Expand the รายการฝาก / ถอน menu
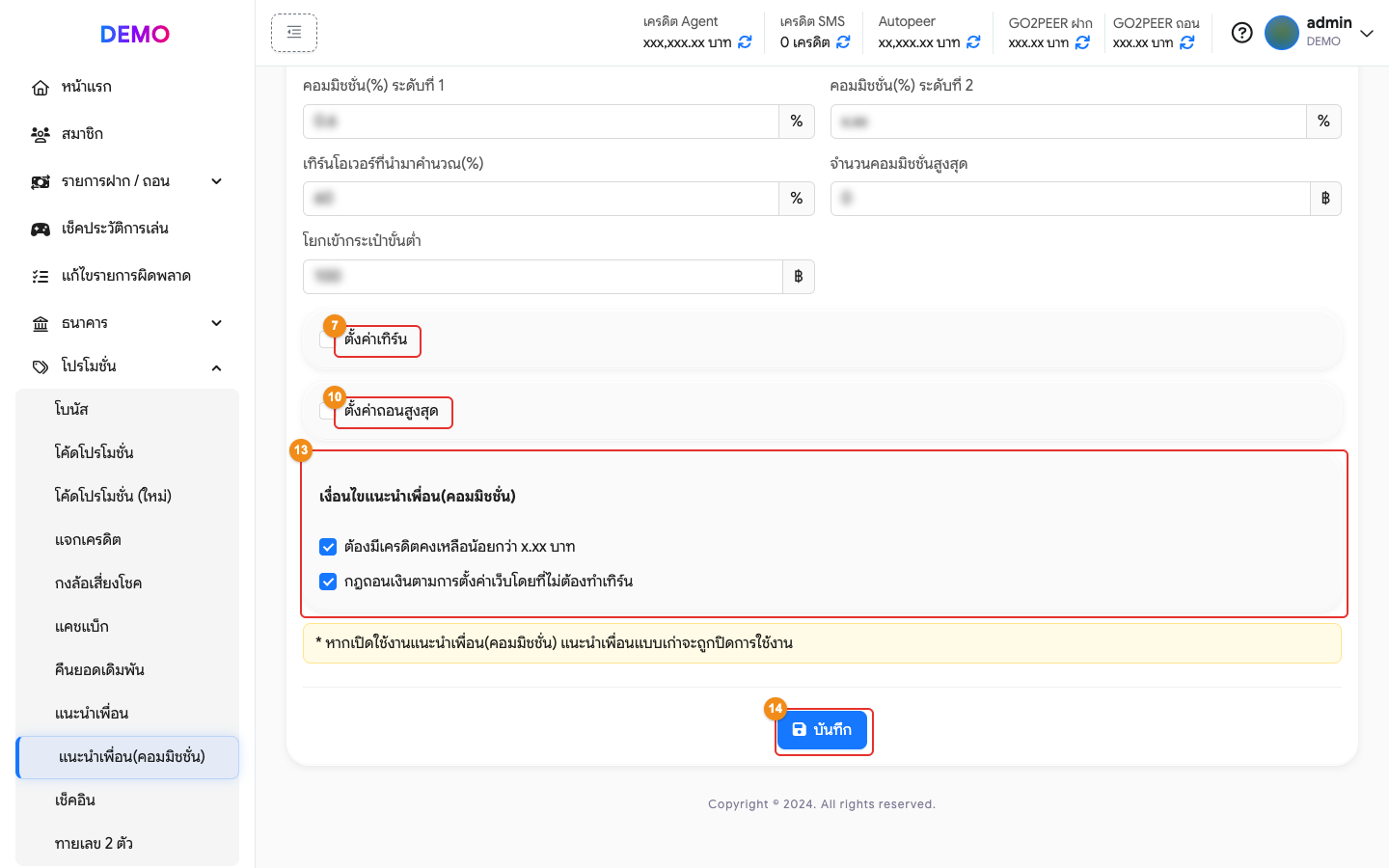The height and width of the screenshot is (868, 1389). coord(127,181)
